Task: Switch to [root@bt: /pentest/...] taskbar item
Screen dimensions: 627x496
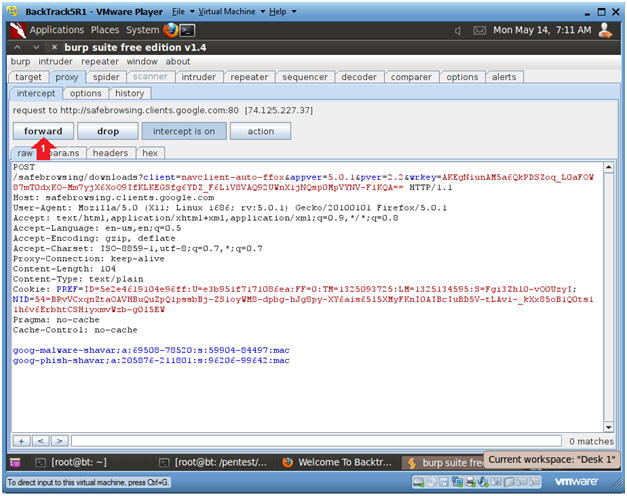Action: [x=214, y=462]
